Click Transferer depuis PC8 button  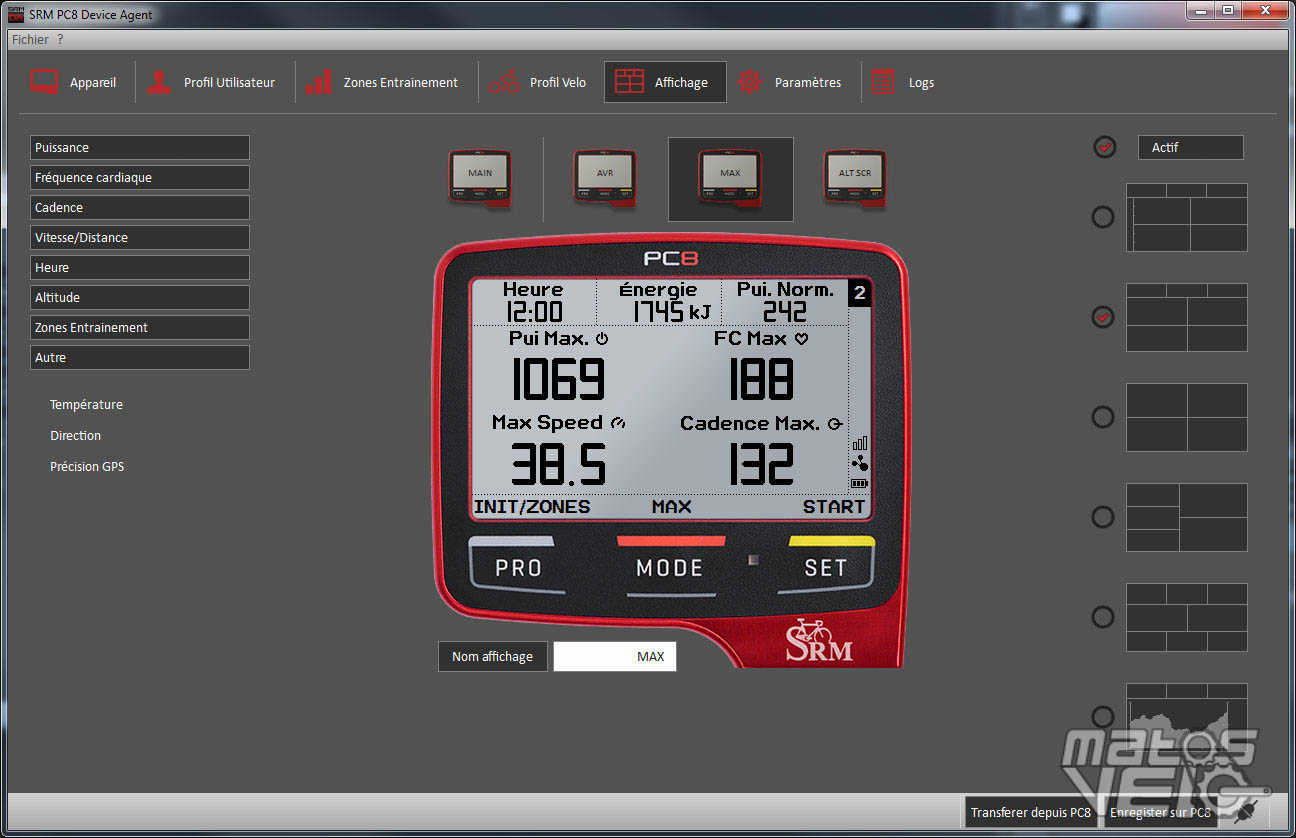[1031, 812]
